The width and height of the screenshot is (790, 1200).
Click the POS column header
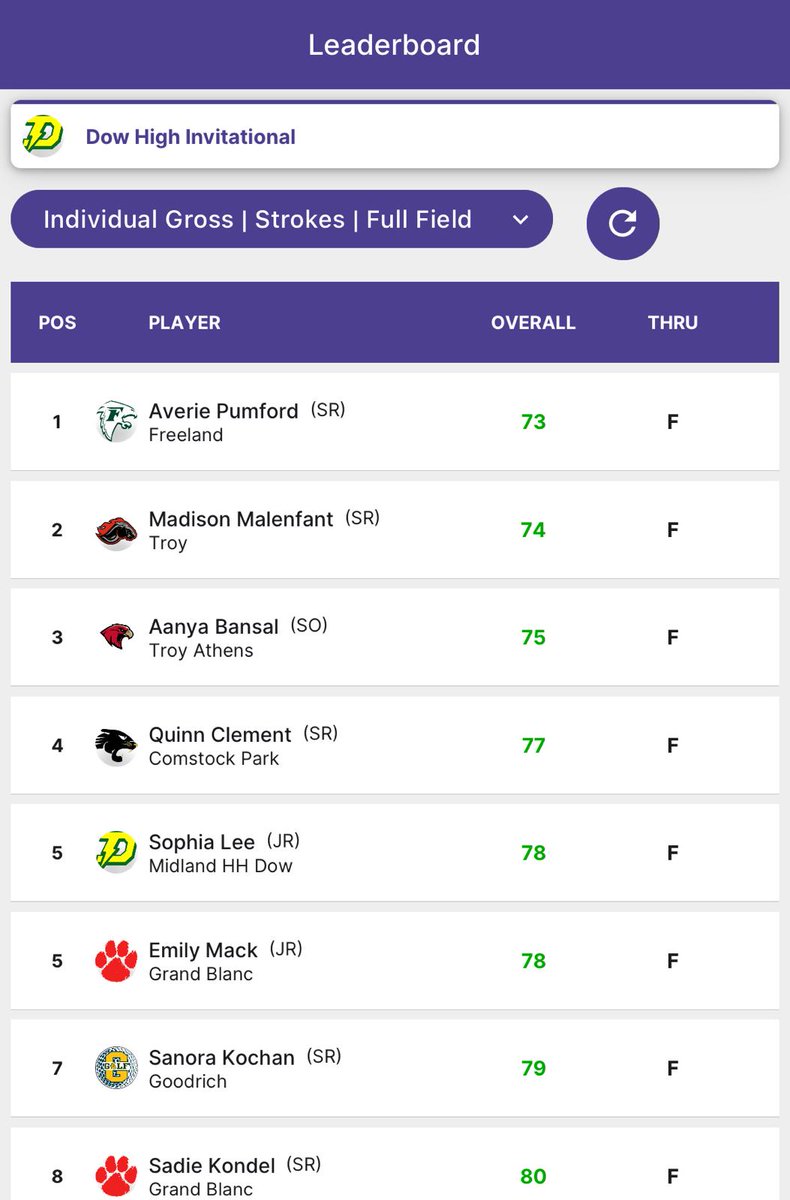pos(57,322)
